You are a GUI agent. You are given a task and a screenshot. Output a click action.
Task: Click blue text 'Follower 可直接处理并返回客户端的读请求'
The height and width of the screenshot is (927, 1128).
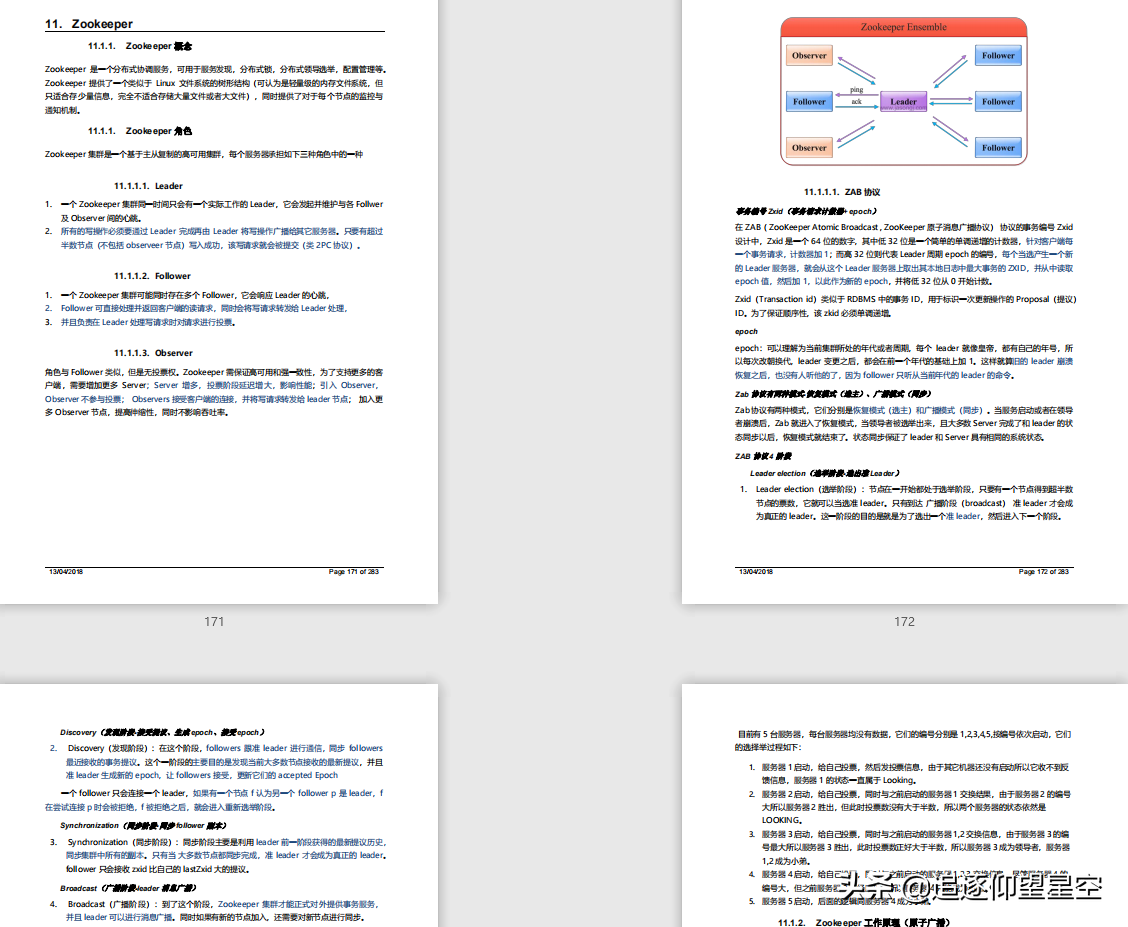point(137,309)
